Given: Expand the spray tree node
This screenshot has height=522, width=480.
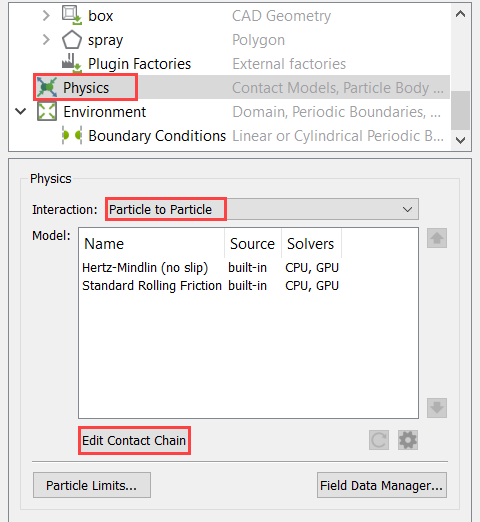Looking at the screenshot, I should tap(46, 40).
